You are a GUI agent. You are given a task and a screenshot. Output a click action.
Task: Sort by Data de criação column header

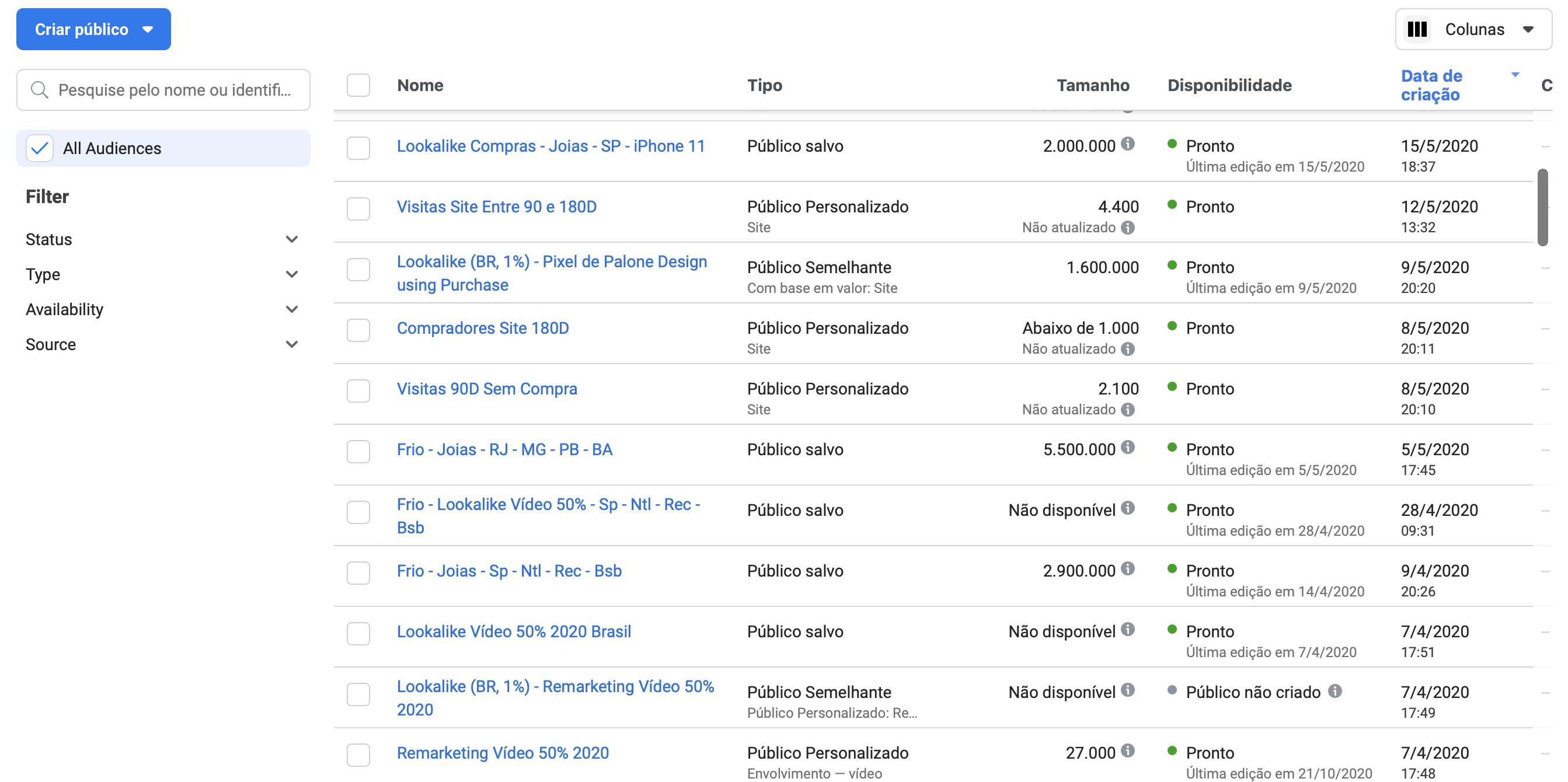[x=1431, y=85]
